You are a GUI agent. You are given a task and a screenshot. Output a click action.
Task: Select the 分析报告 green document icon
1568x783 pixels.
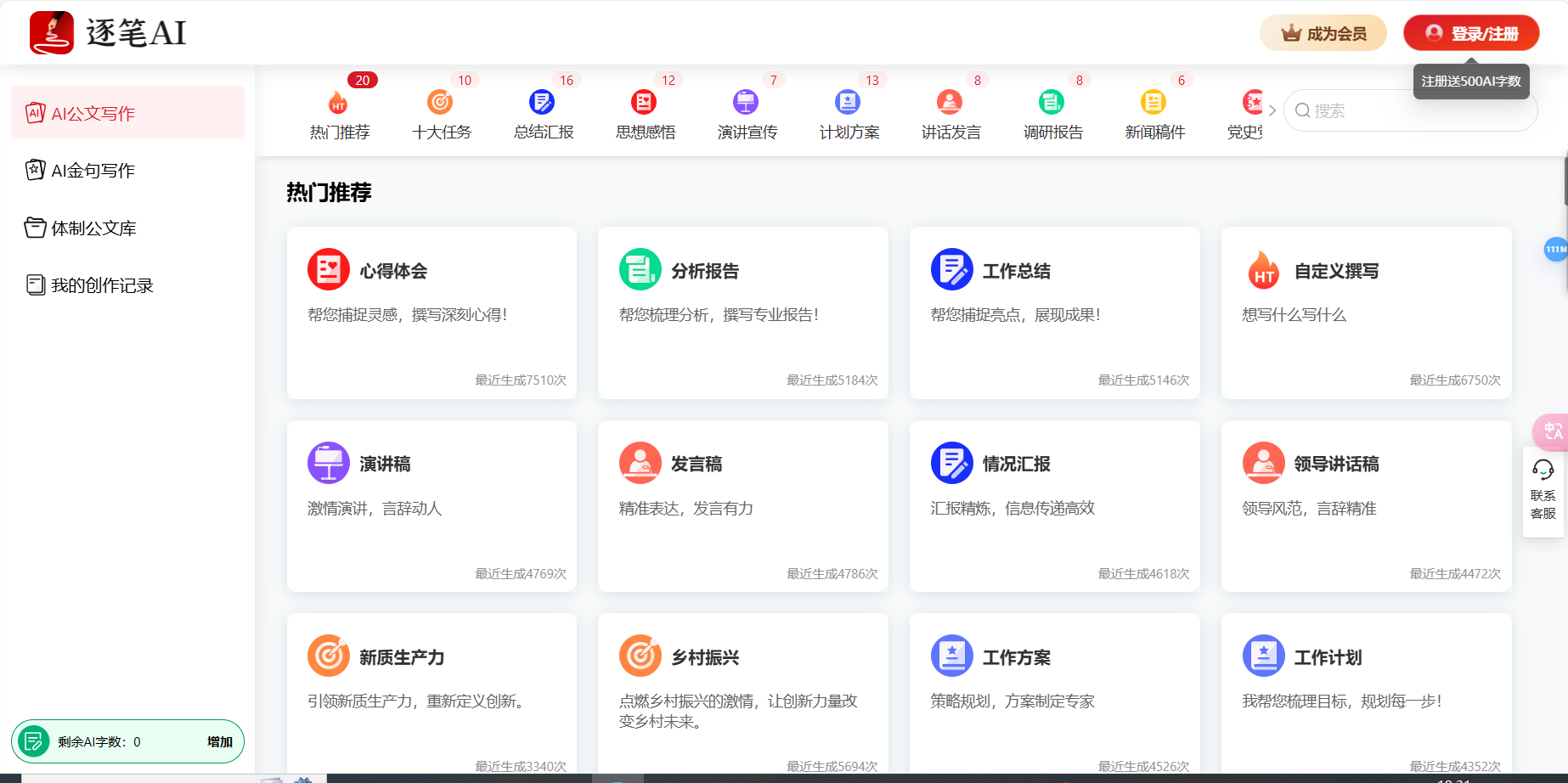tap(640, 270)
